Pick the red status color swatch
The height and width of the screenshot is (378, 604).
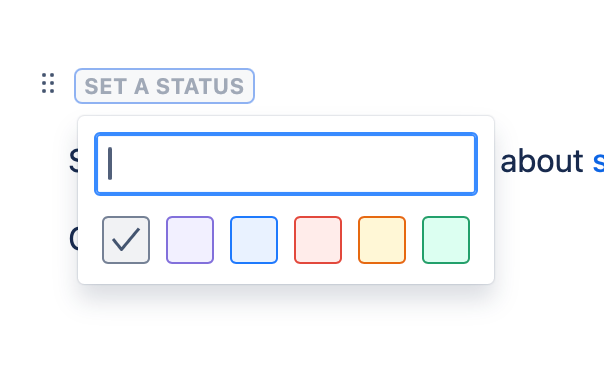coord(318,240)
